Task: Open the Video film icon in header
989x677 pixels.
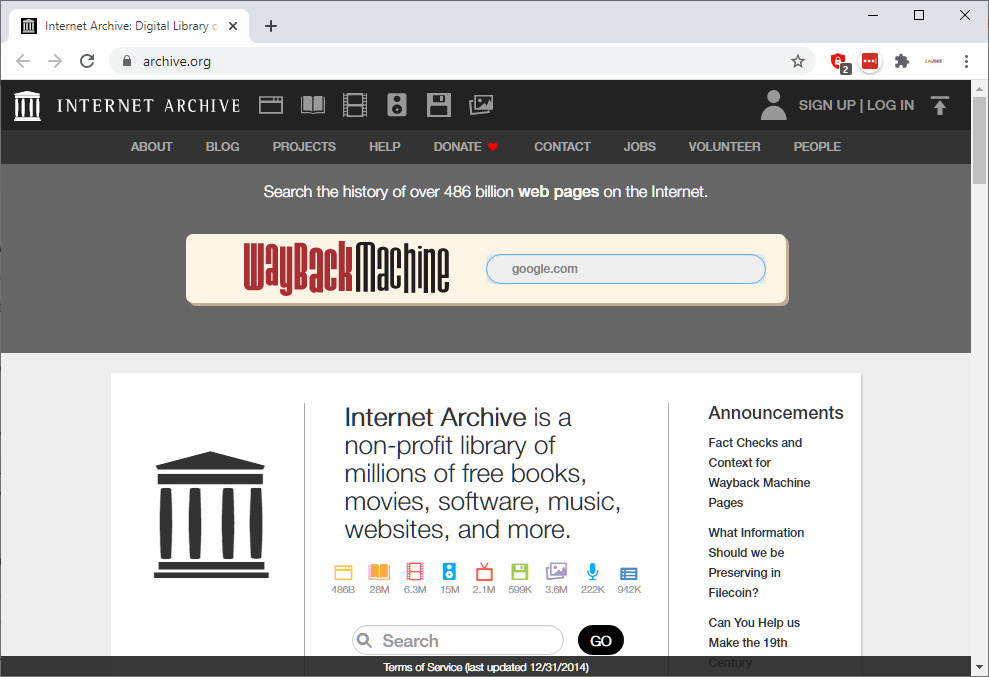Action: pos(354,105)
